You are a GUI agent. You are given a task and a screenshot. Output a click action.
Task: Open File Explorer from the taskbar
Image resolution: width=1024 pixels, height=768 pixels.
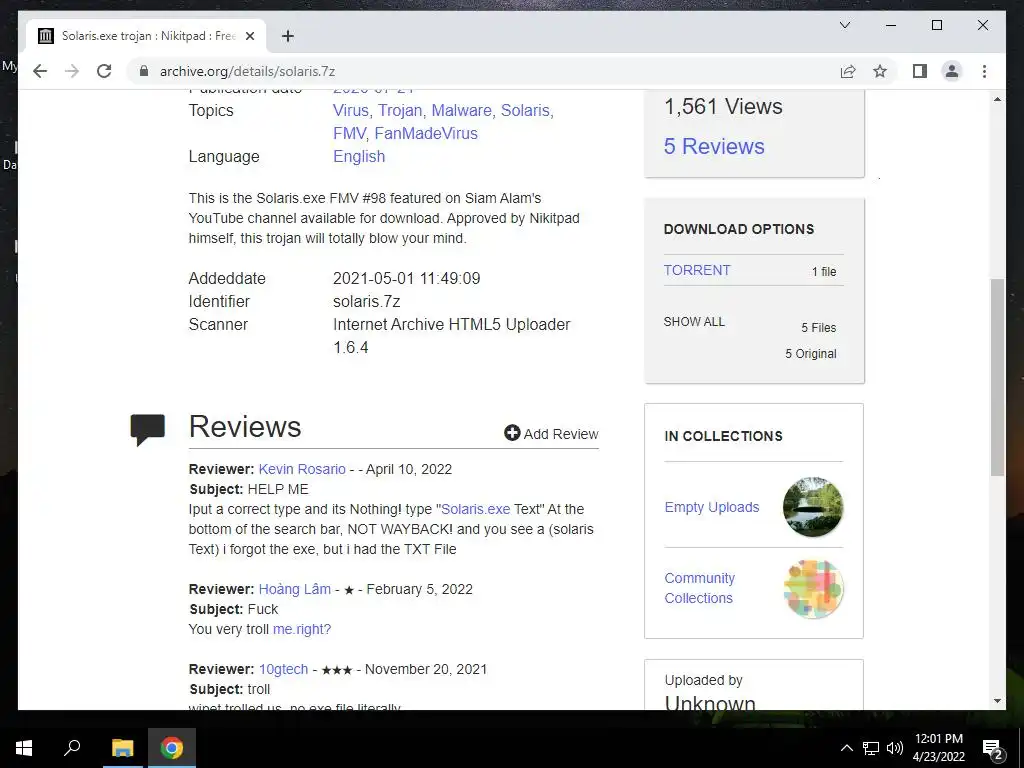coord(122,748)
